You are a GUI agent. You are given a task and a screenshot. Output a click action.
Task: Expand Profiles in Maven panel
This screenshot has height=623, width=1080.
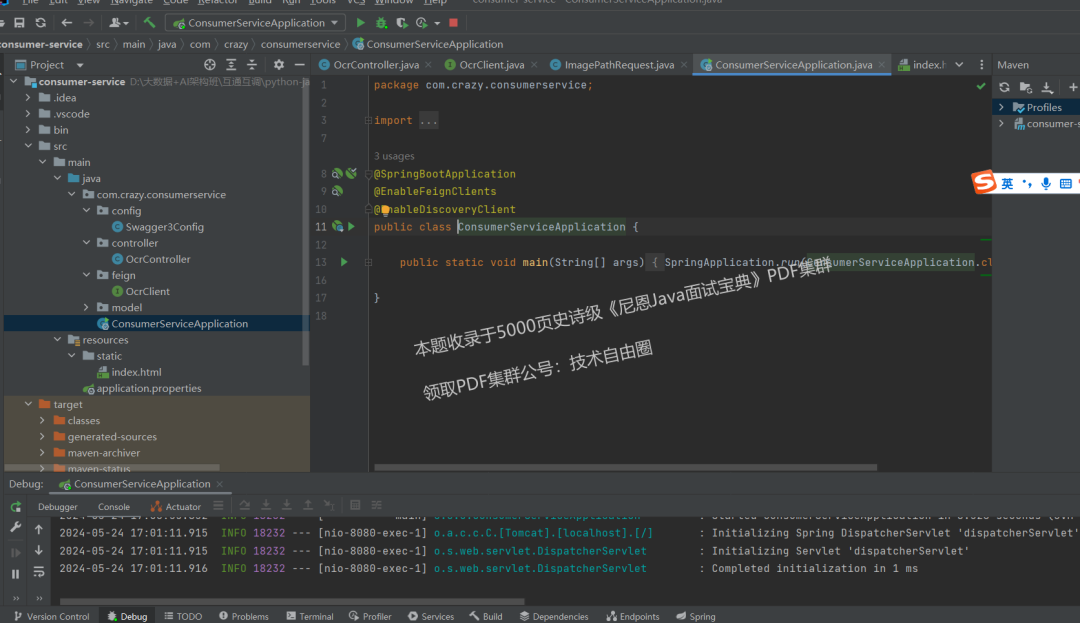pos(1001,107)
